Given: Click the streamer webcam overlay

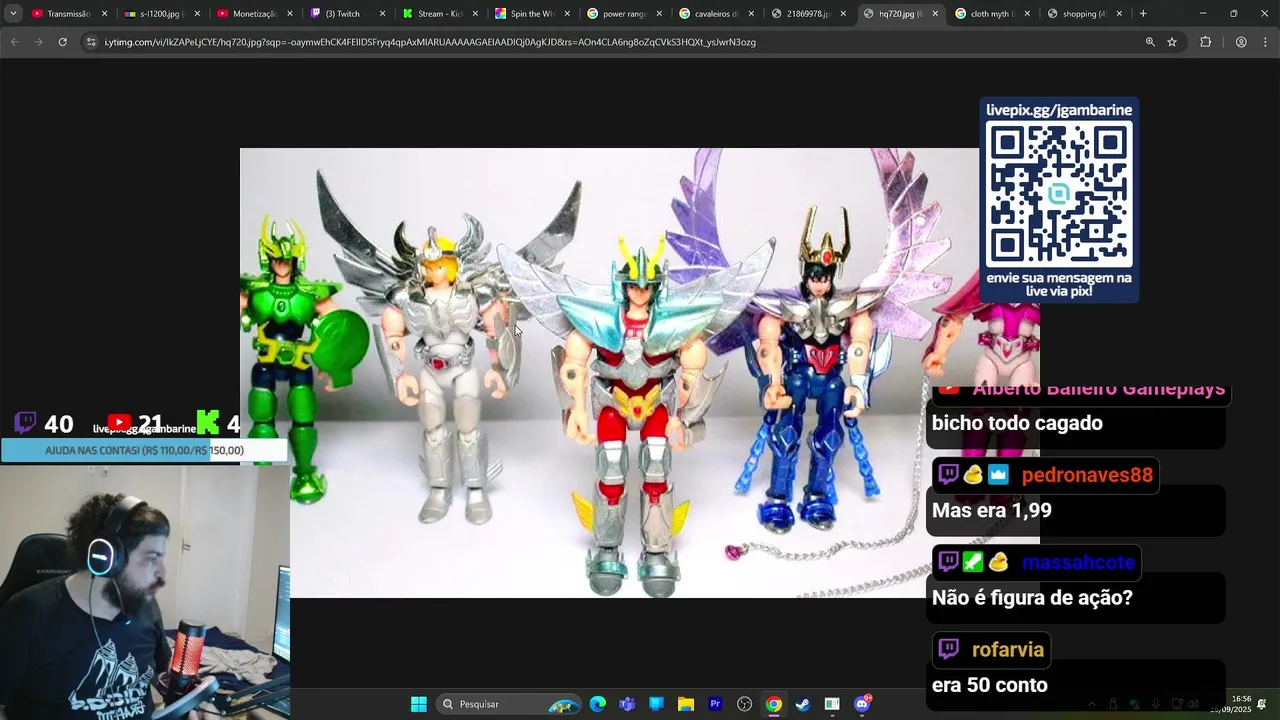Looking at the screenshot, I should [x=145, y=591].
